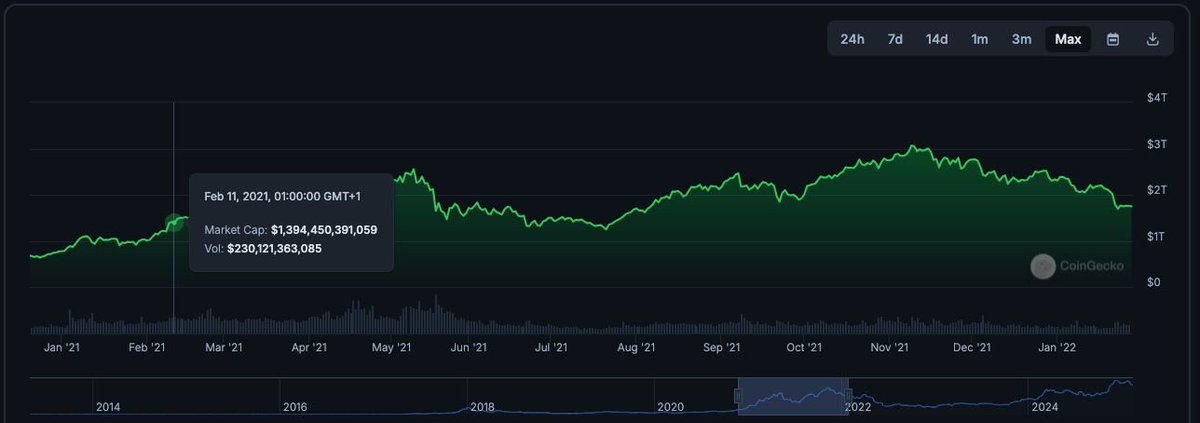Screen dimensions: 1200x423
Task: Click the Feb 11 data point marker
Action: (175, 222)
